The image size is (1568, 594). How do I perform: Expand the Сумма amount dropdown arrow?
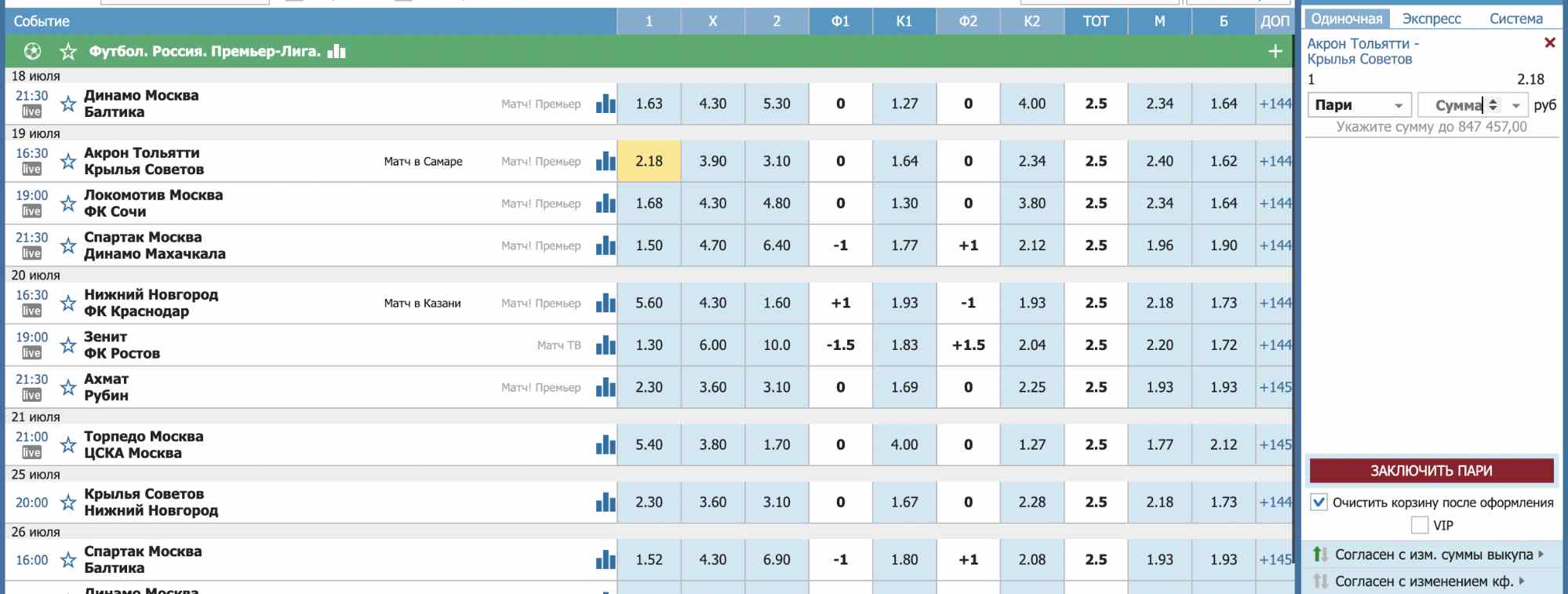tap(1516, 105)
